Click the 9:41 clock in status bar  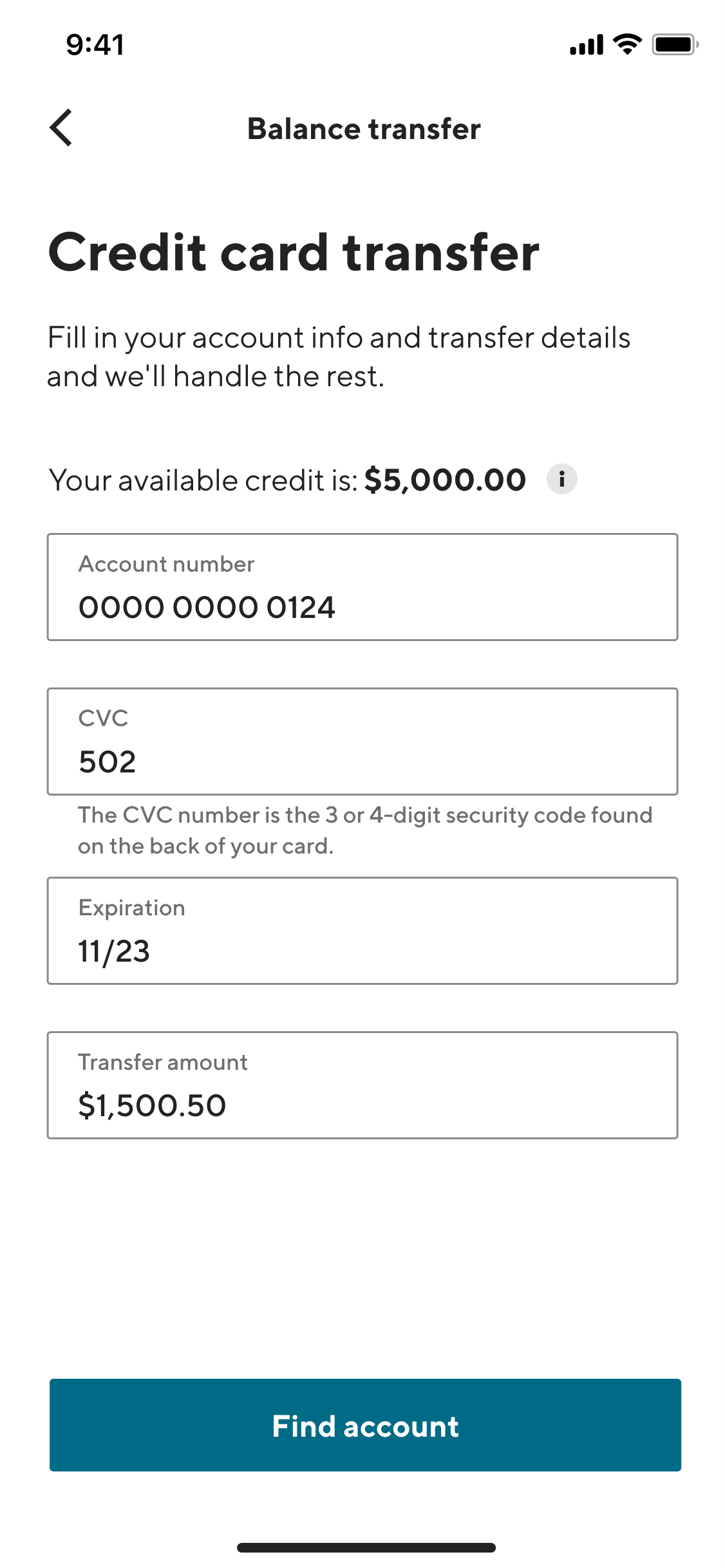point(95,44)
